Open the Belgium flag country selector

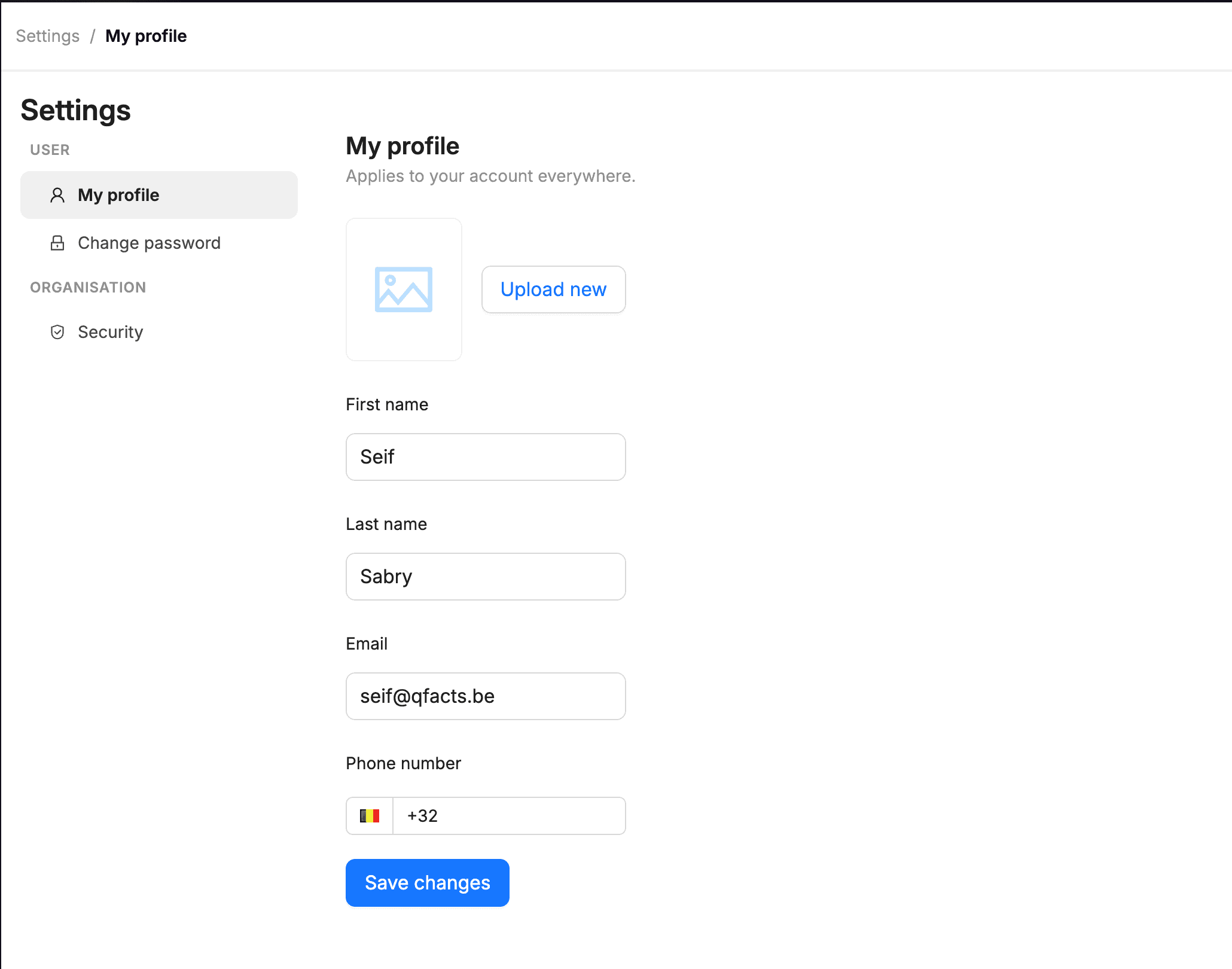370,816
